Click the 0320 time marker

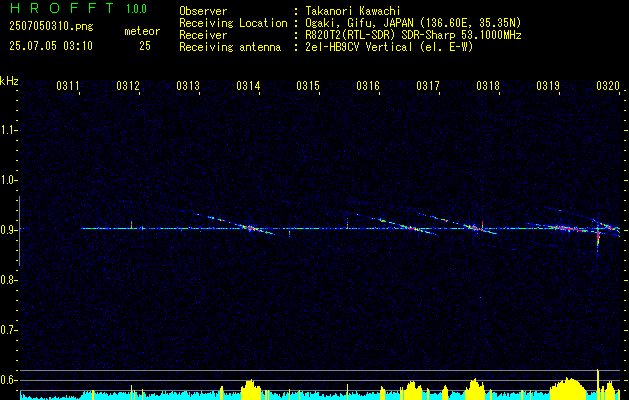pos(608,86)
